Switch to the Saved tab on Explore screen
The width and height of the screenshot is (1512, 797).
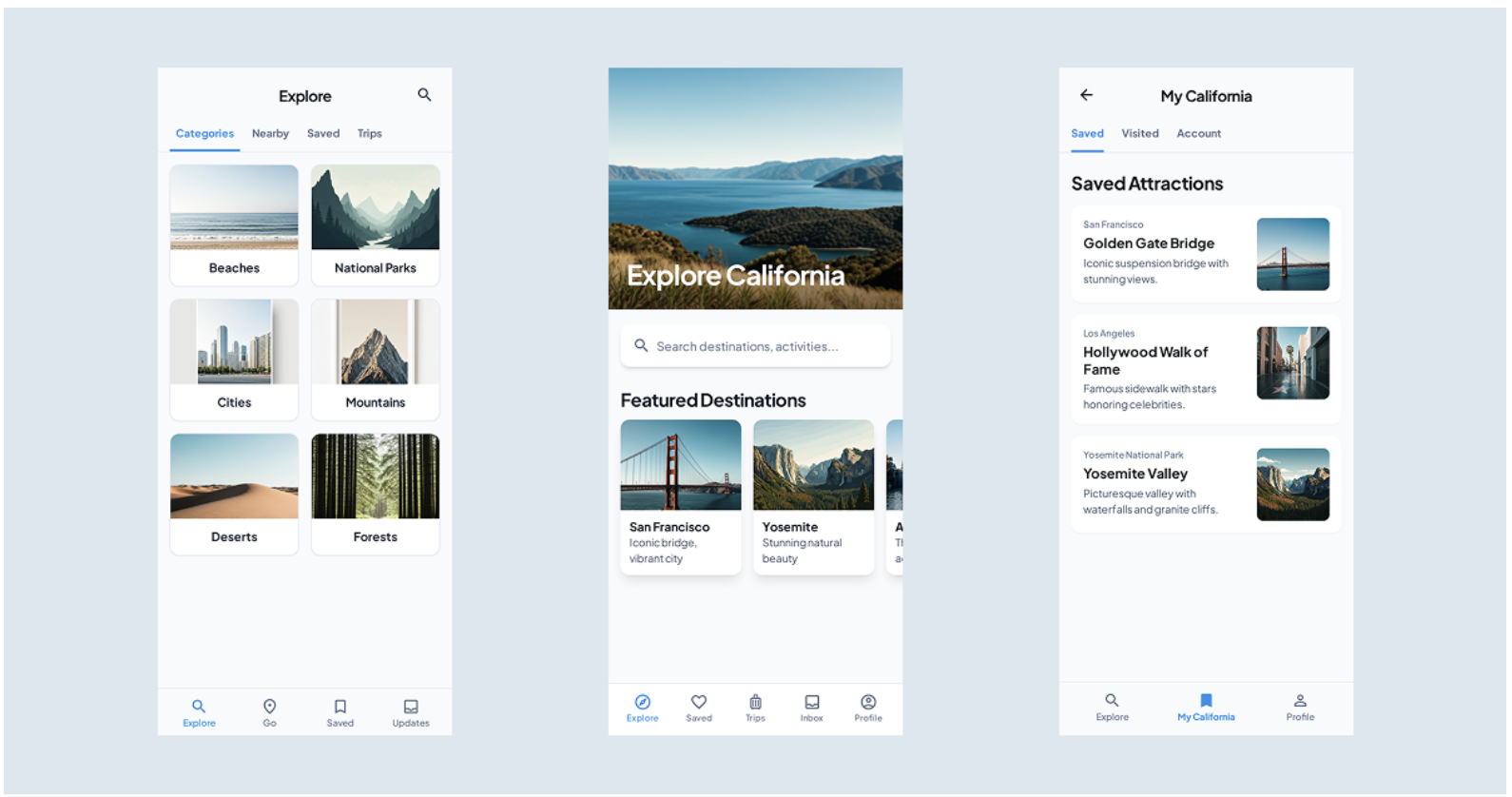point(323,134)
